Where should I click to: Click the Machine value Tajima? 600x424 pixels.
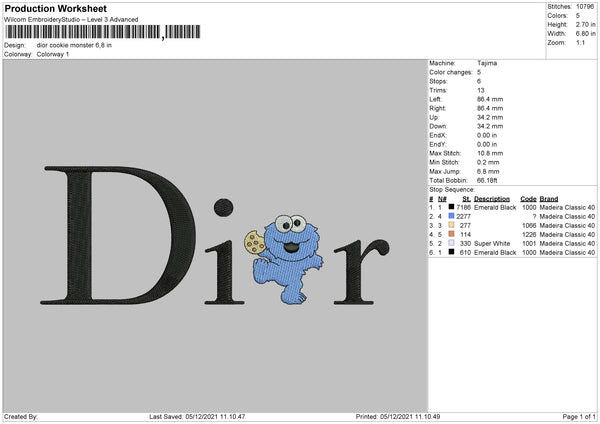(487, 63)
